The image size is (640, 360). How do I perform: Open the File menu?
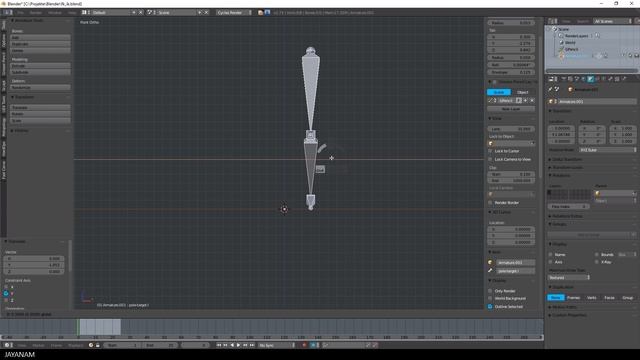point(20,13)
